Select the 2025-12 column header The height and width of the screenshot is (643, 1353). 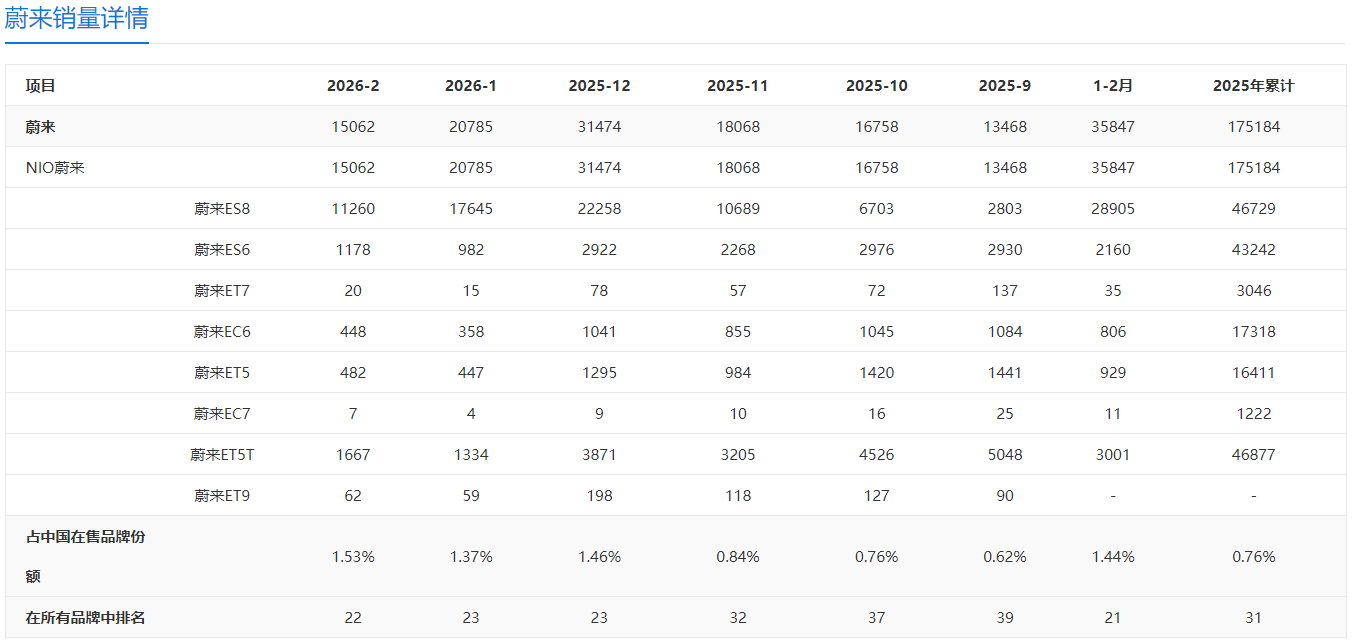pyautogui.click(x=599, y=86)
